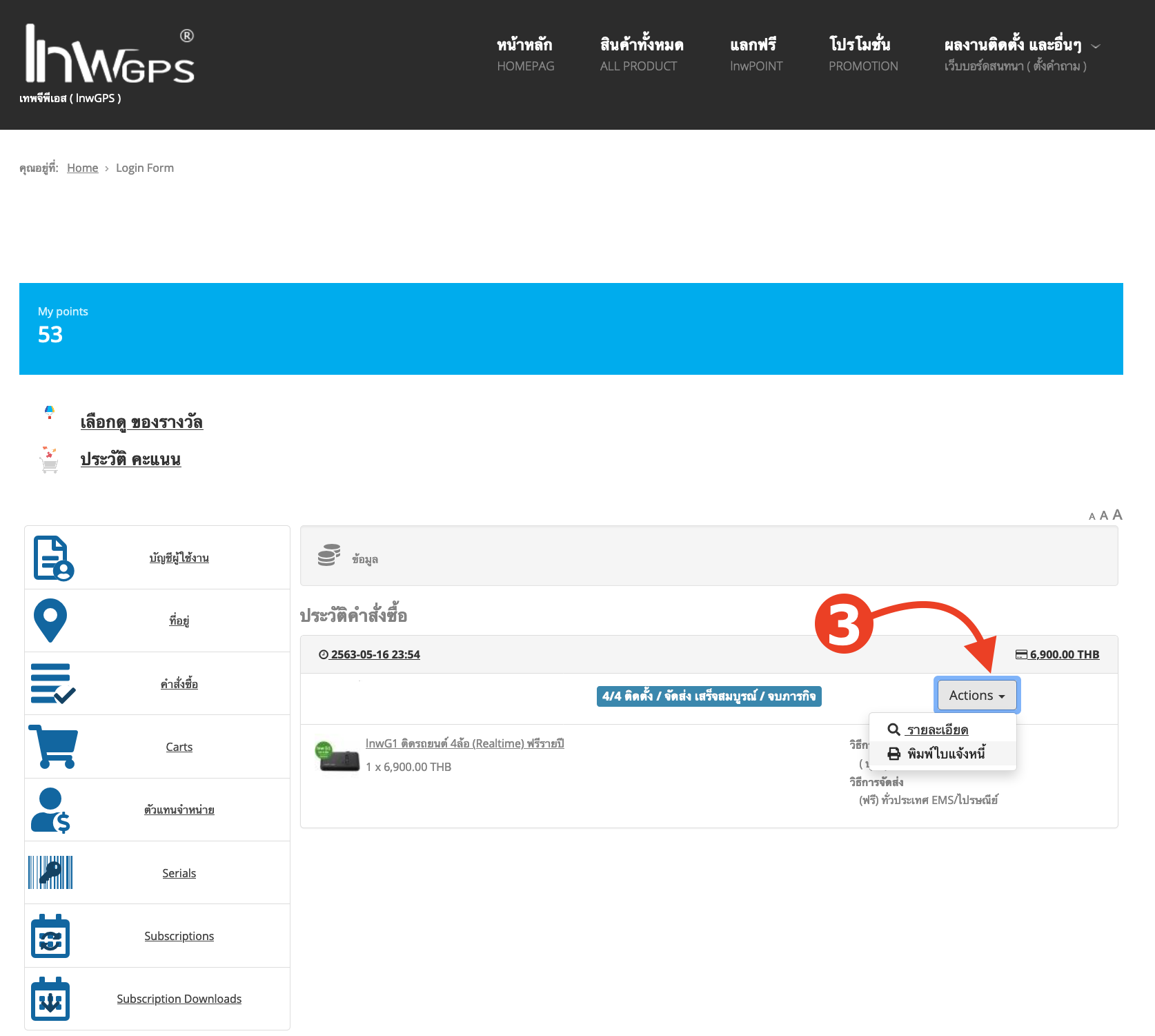
Task: Expand the ผลงานติดตั้ง และอื่นๆ menu chevron
Action: [x=1096, y=46]
